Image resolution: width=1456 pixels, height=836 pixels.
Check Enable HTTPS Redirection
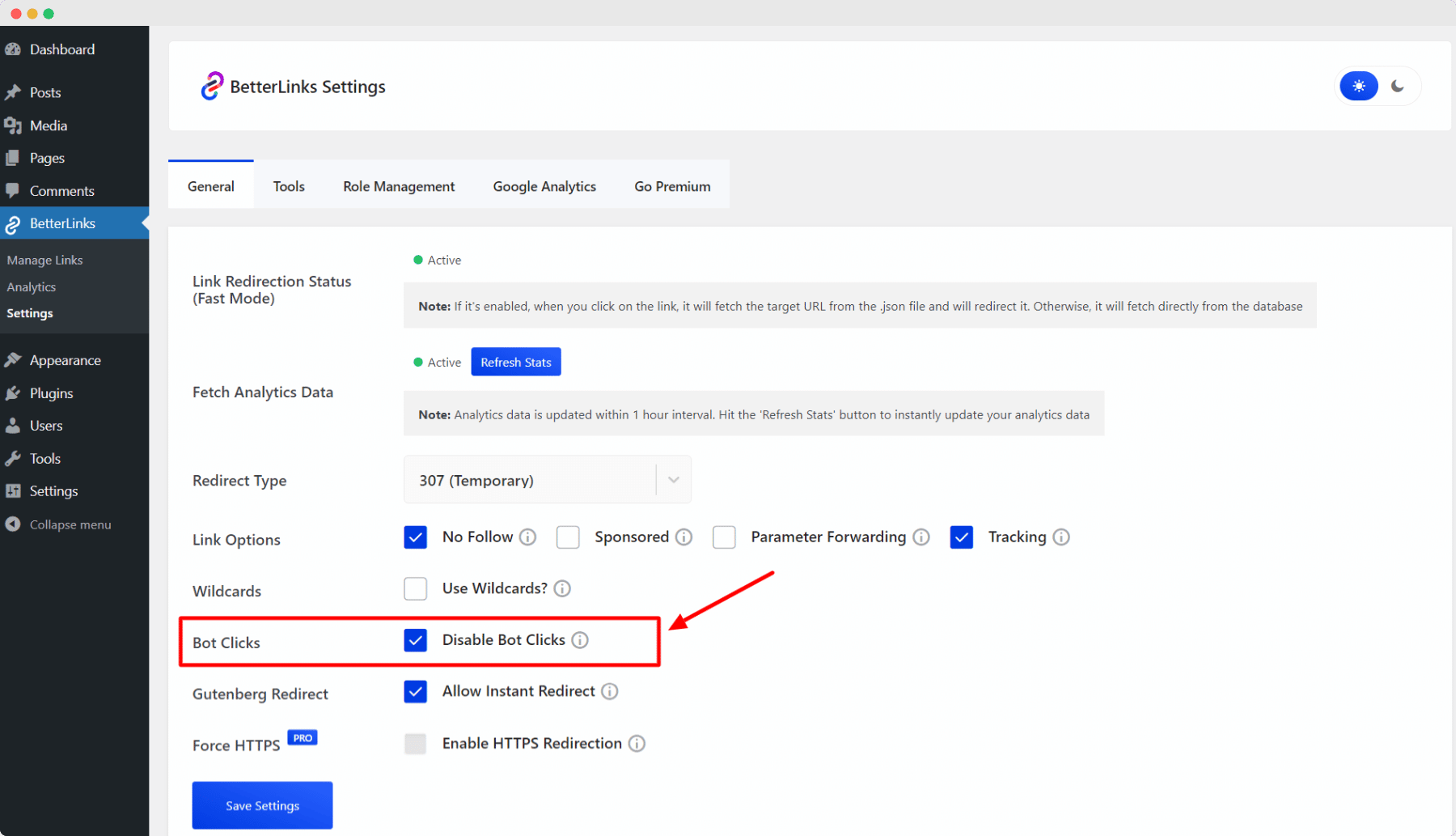coord(415,743)
